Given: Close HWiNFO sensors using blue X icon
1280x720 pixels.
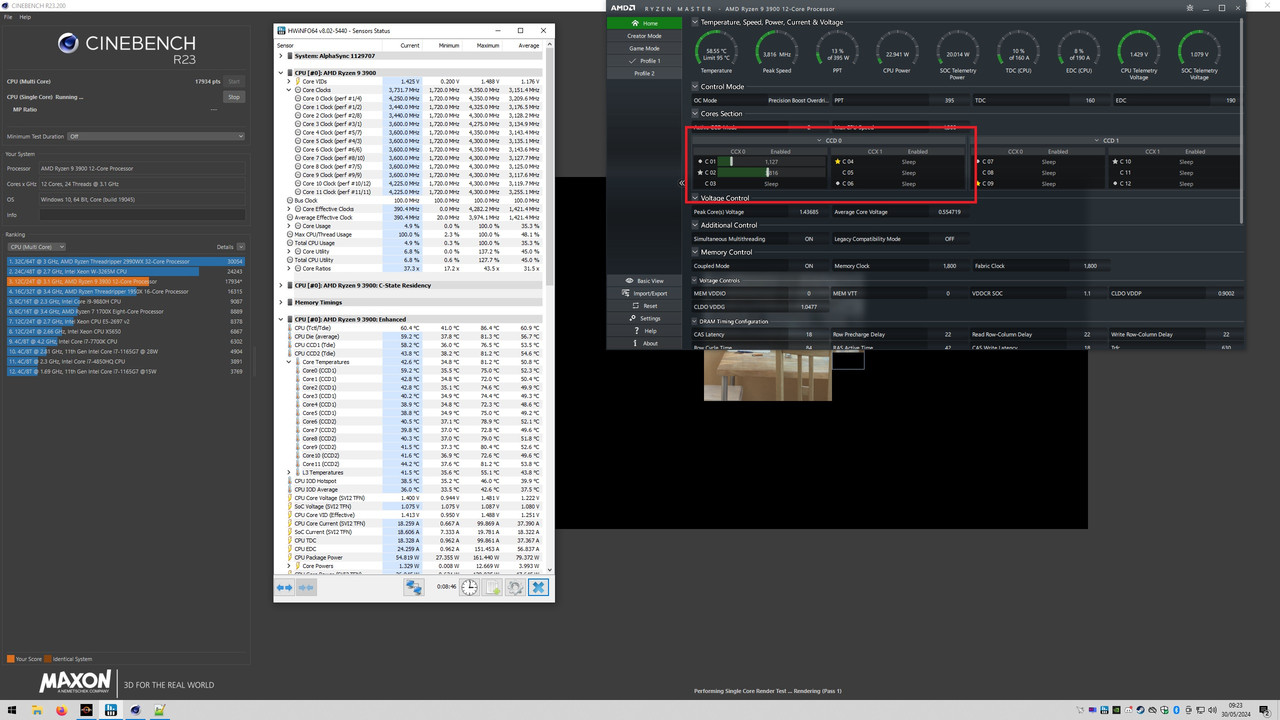Looking at the screenshot, I should click(x=539, y=588).
